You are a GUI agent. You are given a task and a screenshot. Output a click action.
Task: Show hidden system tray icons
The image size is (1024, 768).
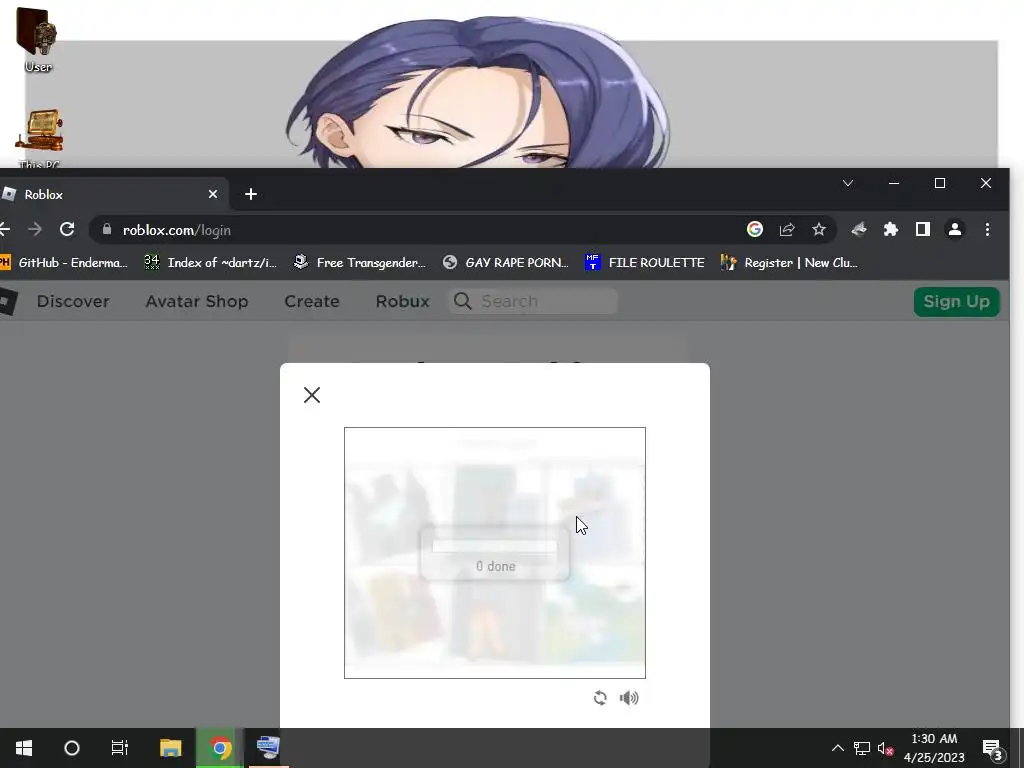click(x=838, y=748)
